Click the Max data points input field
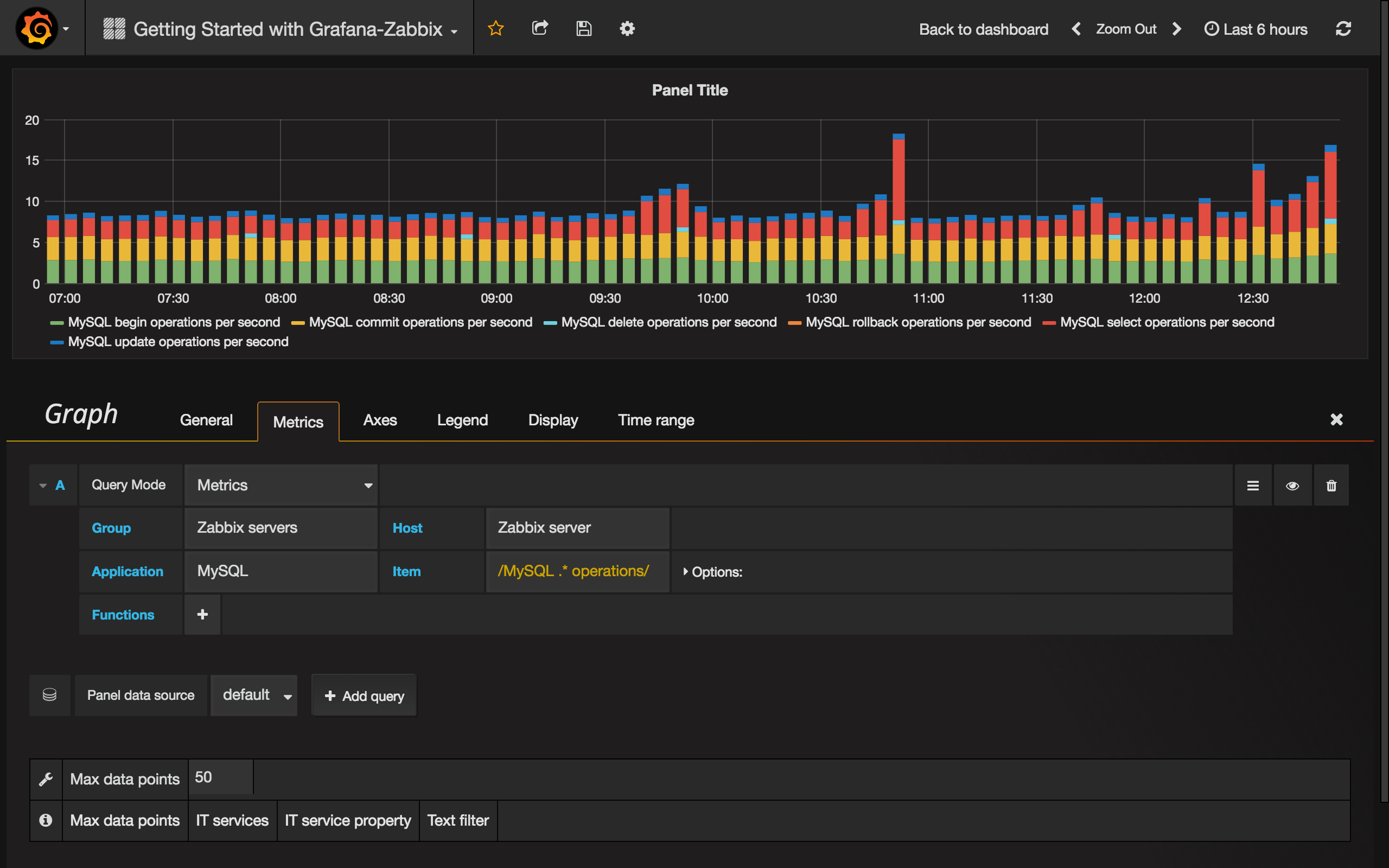1389x868 pixels. pos(220,777)
